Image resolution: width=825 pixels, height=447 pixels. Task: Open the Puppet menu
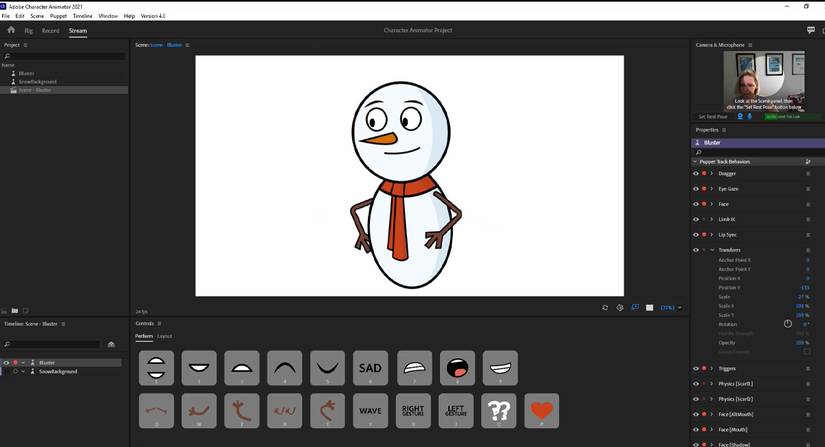58,16
